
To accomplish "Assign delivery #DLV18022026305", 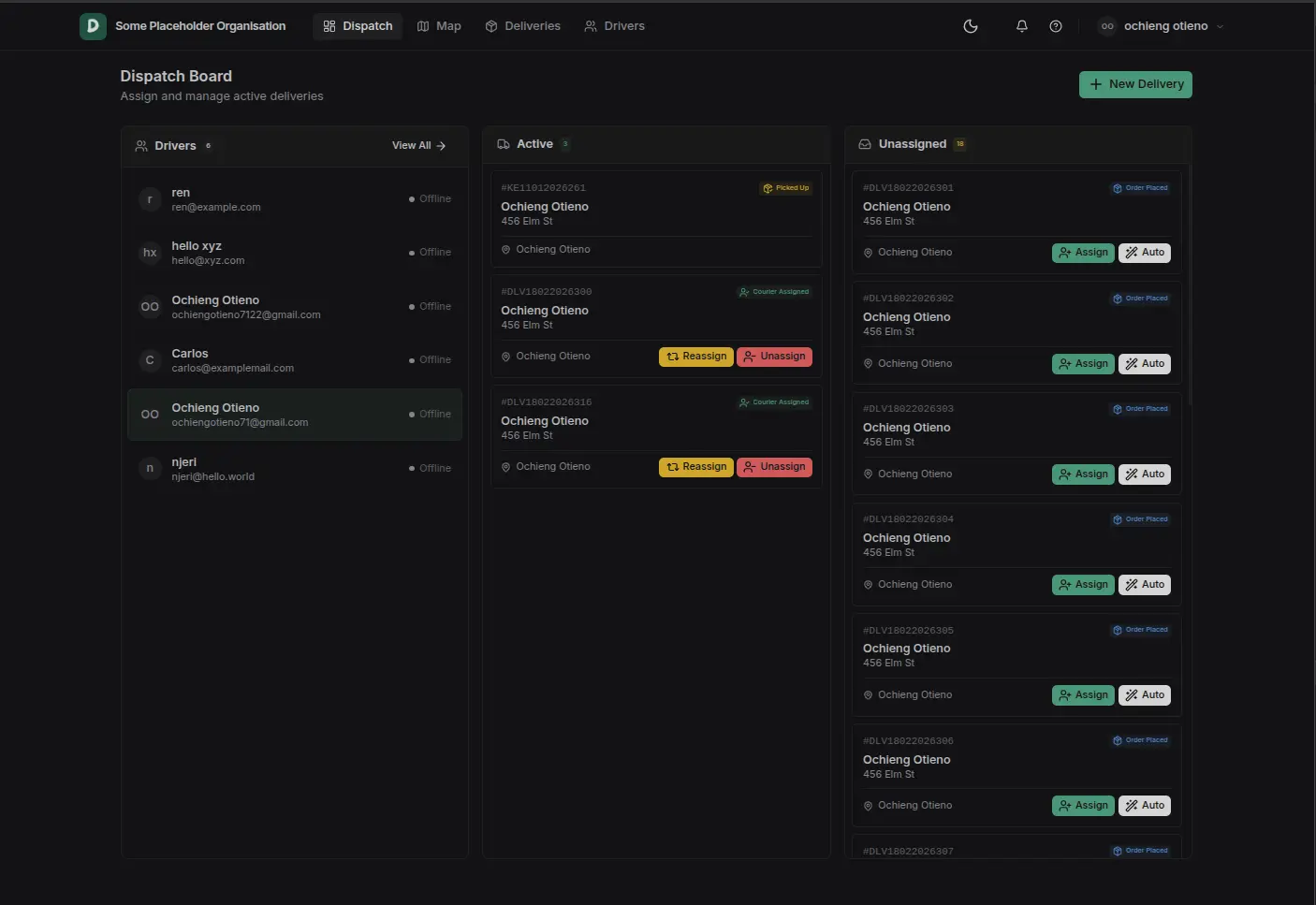I will pyautogui.click(x=1083, y=695).
